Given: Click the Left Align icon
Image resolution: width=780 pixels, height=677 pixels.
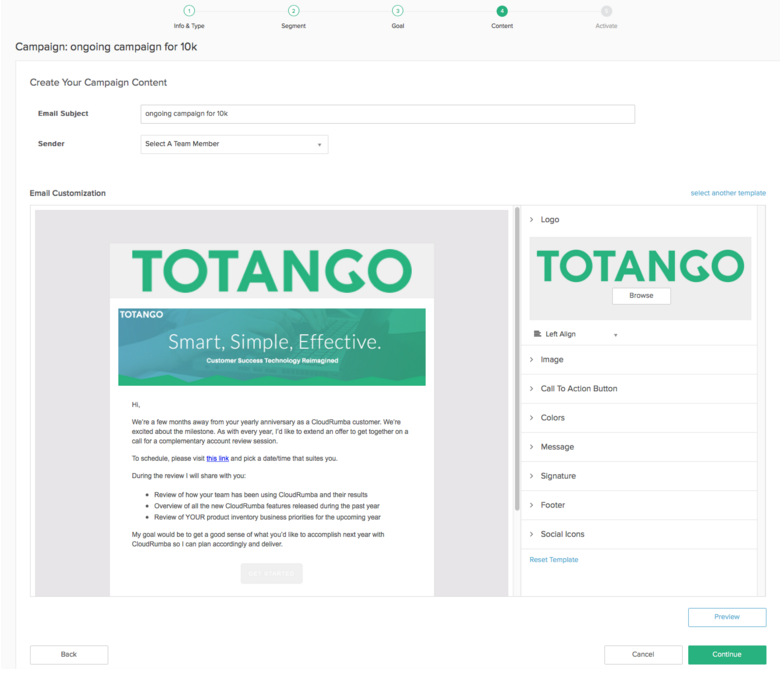Looking at the screenshot, I should [x=537, y=334].
